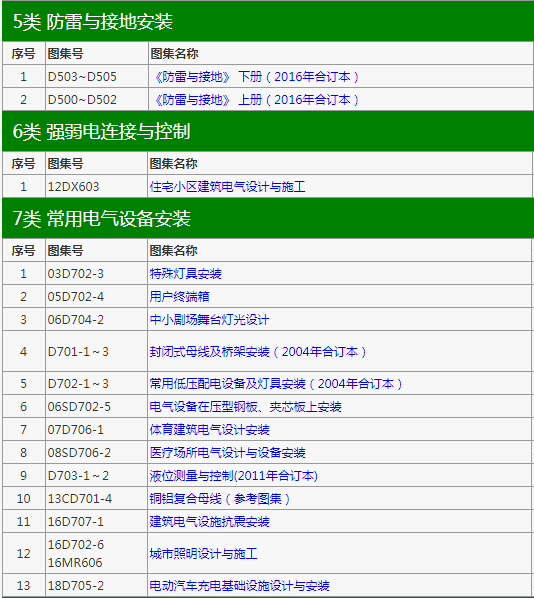Select the 6类 强弱电连接与控制 section header
534x598 pixels.
coord(268,131)
